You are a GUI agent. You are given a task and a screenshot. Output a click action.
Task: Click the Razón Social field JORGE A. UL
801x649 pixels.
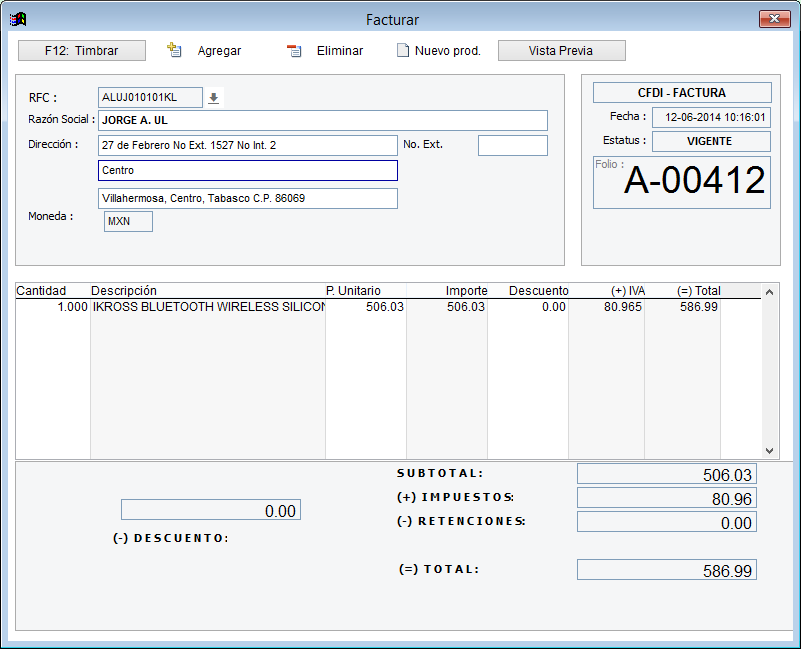pos(322,121)
